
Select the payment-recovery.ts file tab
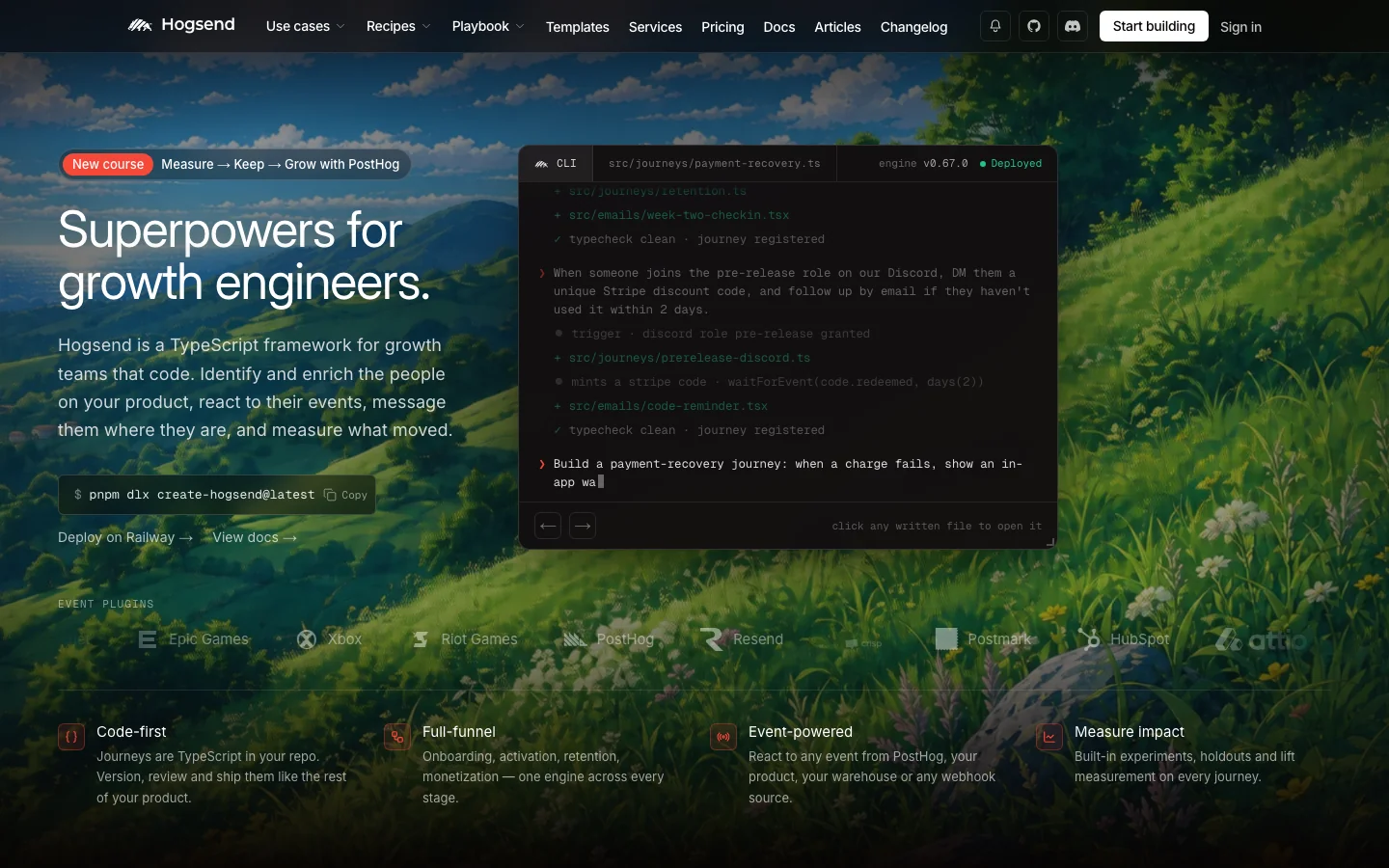pos(715,163)
